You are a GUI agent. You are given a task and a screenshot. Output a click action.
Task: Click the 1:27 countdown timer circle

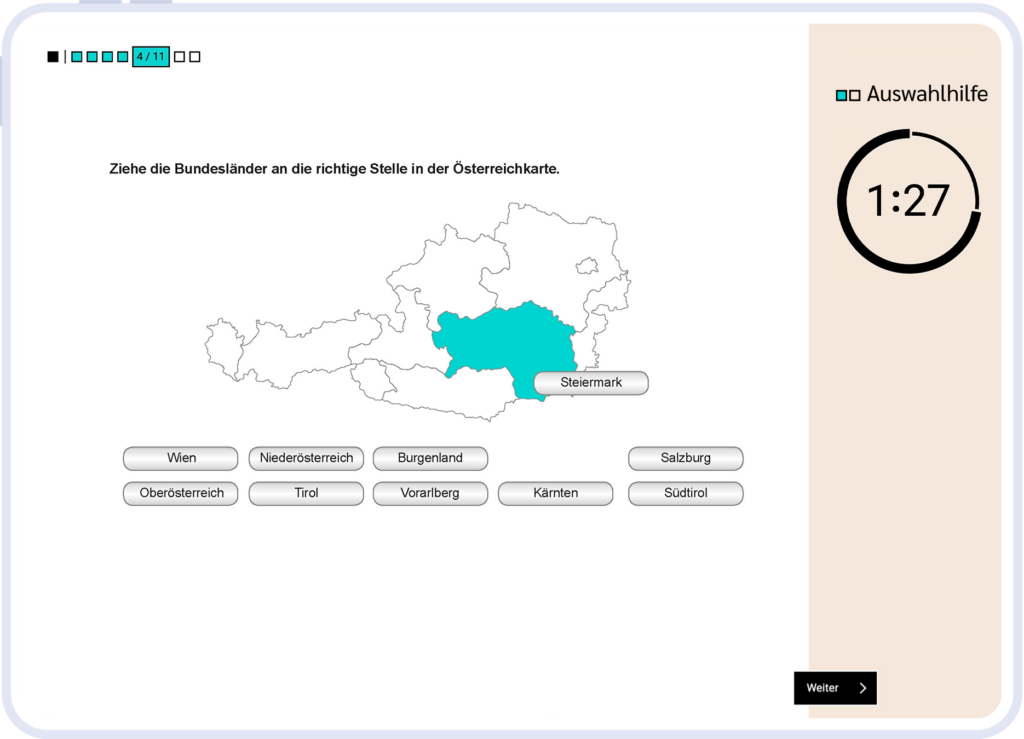(x=908, y=201)
